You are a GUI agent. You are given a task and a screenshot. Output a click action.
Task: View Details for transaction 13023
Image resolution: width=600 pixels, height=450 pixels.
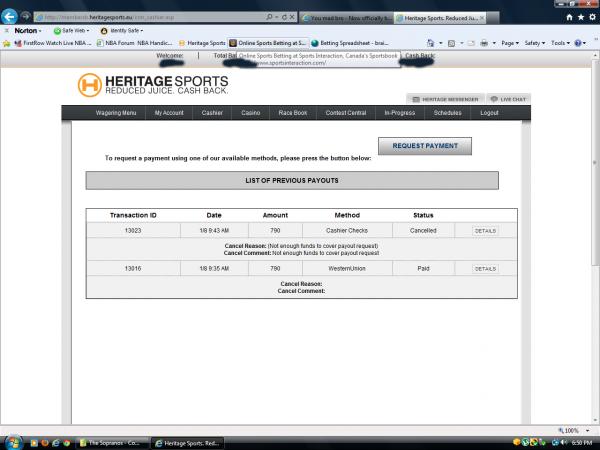[485, 230]
